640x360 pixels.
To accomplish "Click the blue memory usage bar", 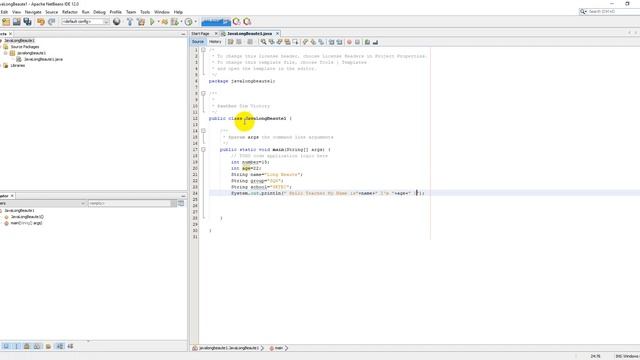I will [x=216, y=22].
